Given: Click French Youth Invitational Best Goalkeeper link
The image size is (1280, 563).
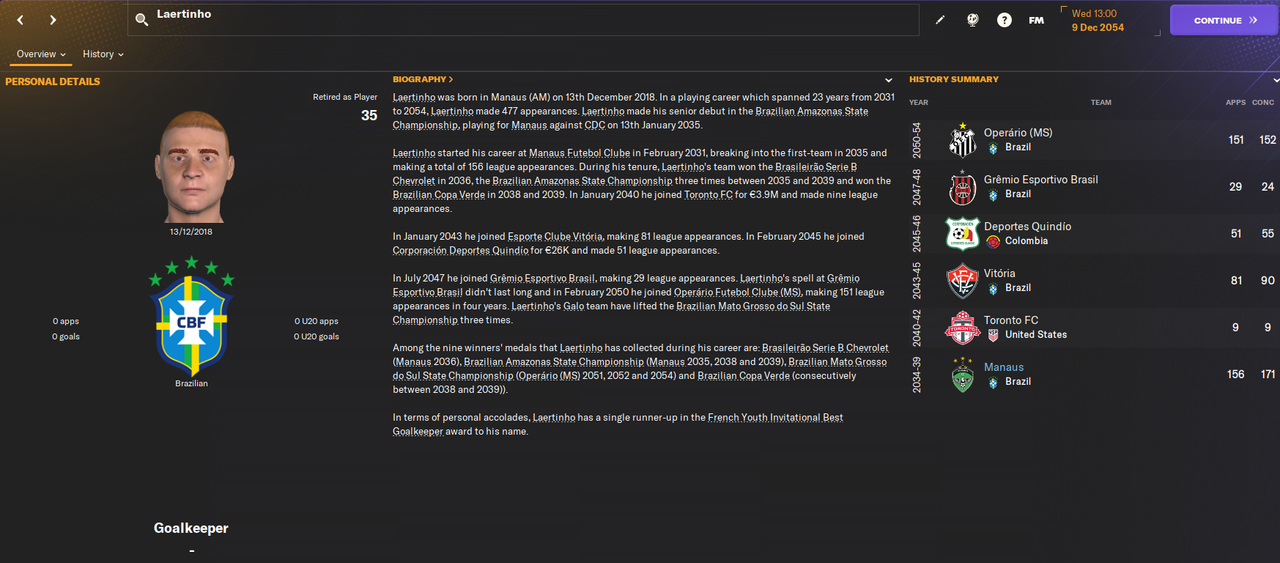Looking at the screenshot, I should point(618,424).
